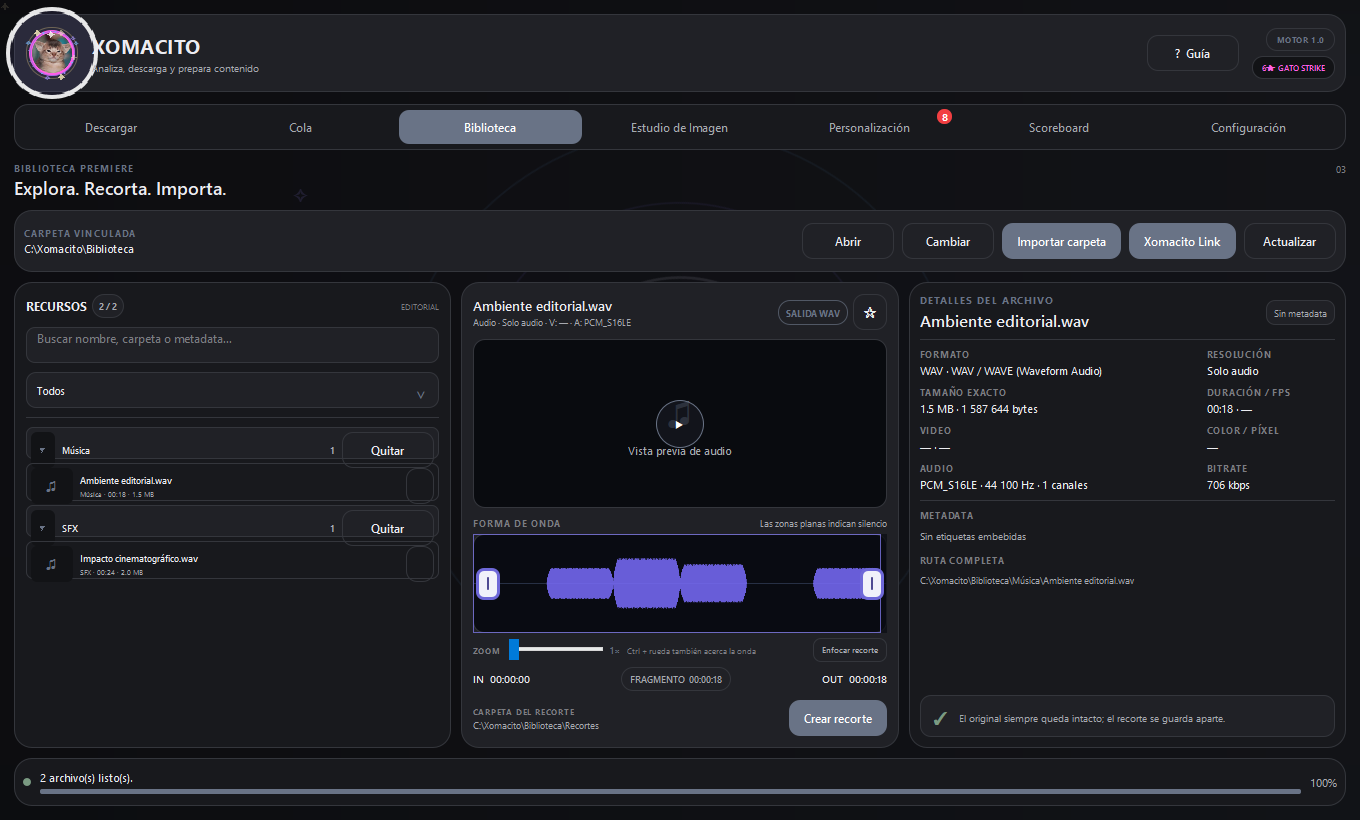
Task: Click the left trim handle on the waveform
Action: tap(488, 583)
